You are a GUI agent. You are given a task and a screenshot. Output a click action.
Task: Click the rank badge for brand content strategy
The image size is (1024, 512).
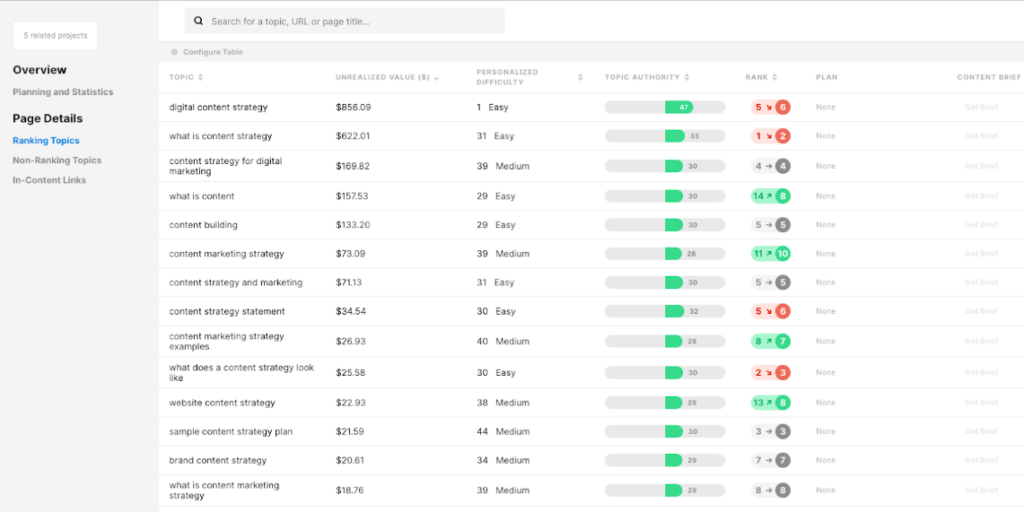coord(770,461)
